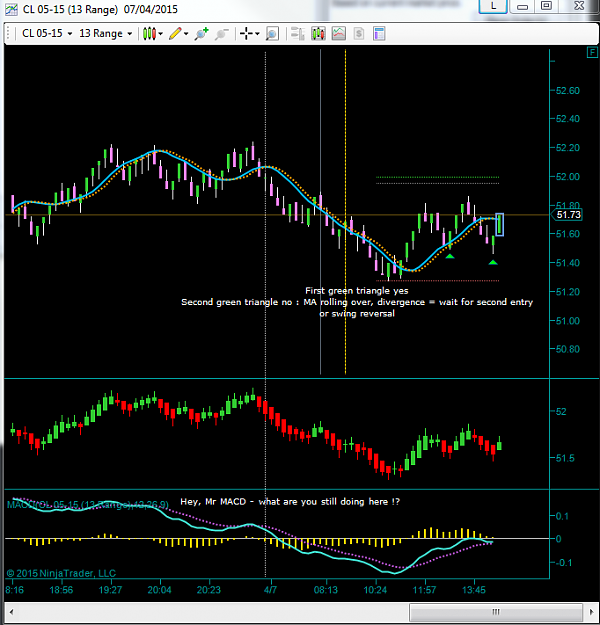Click the MACD indicator label in bottom panel
The image size is (600, 625).
[88, 505]
